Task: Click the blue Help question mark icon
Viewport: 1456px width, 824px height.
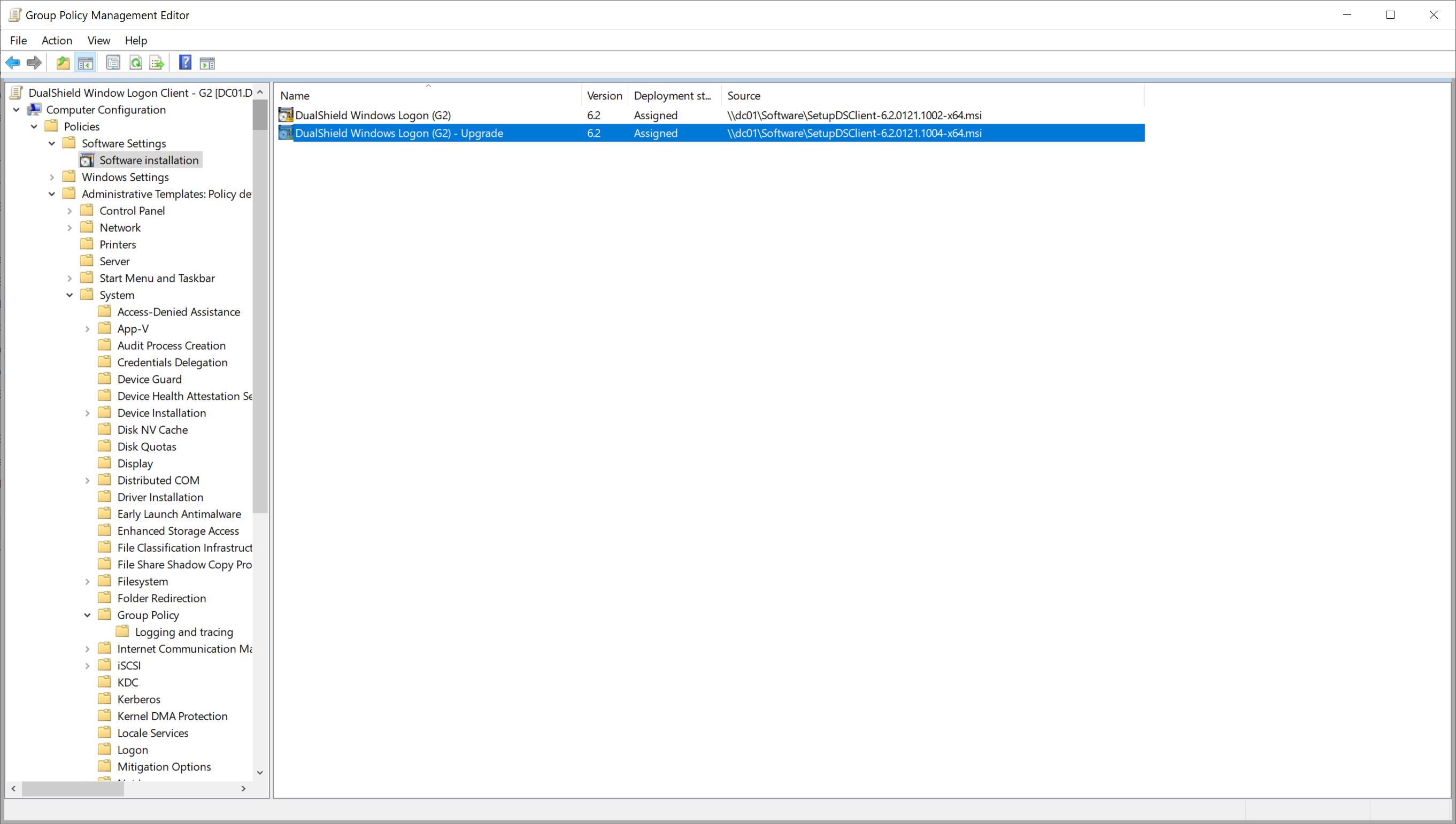Action: [x=185, y=63]
